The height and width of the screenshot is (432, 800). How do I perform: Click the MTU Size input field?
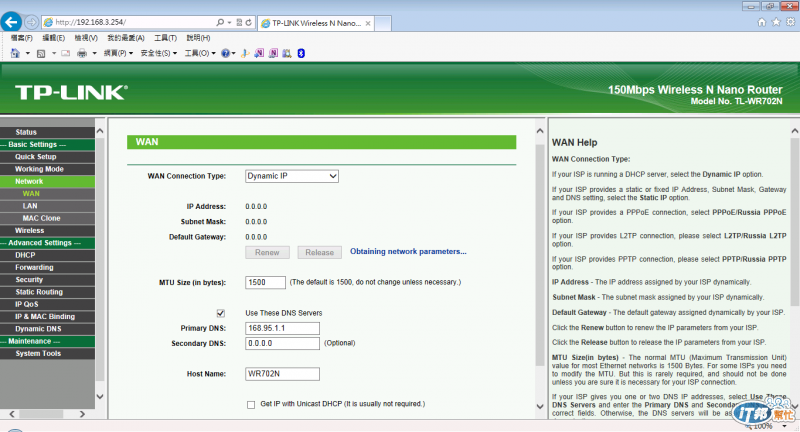265,283
